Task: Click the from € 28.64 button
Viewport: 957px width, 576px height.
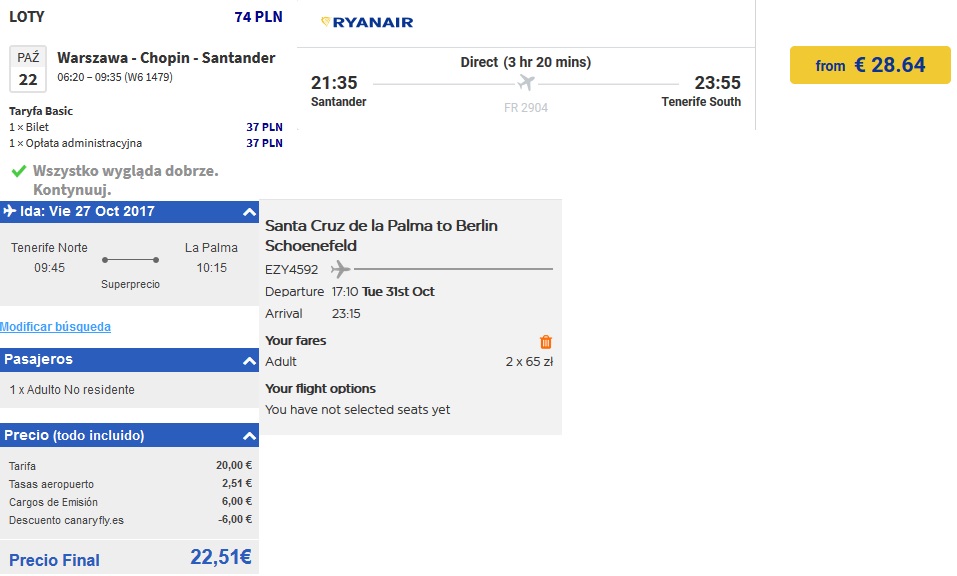Action: click(870, 65)
